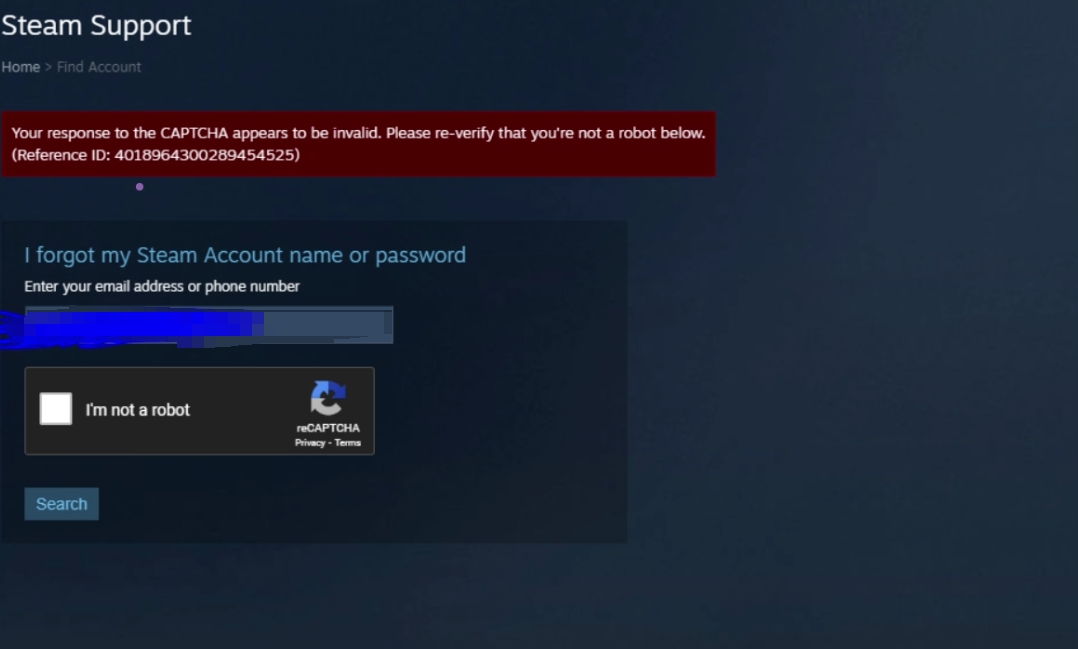Click the reCAPTCHA text under the logo
The height and width of the screenshot is (649, 1078).
(x=328, y=428)
